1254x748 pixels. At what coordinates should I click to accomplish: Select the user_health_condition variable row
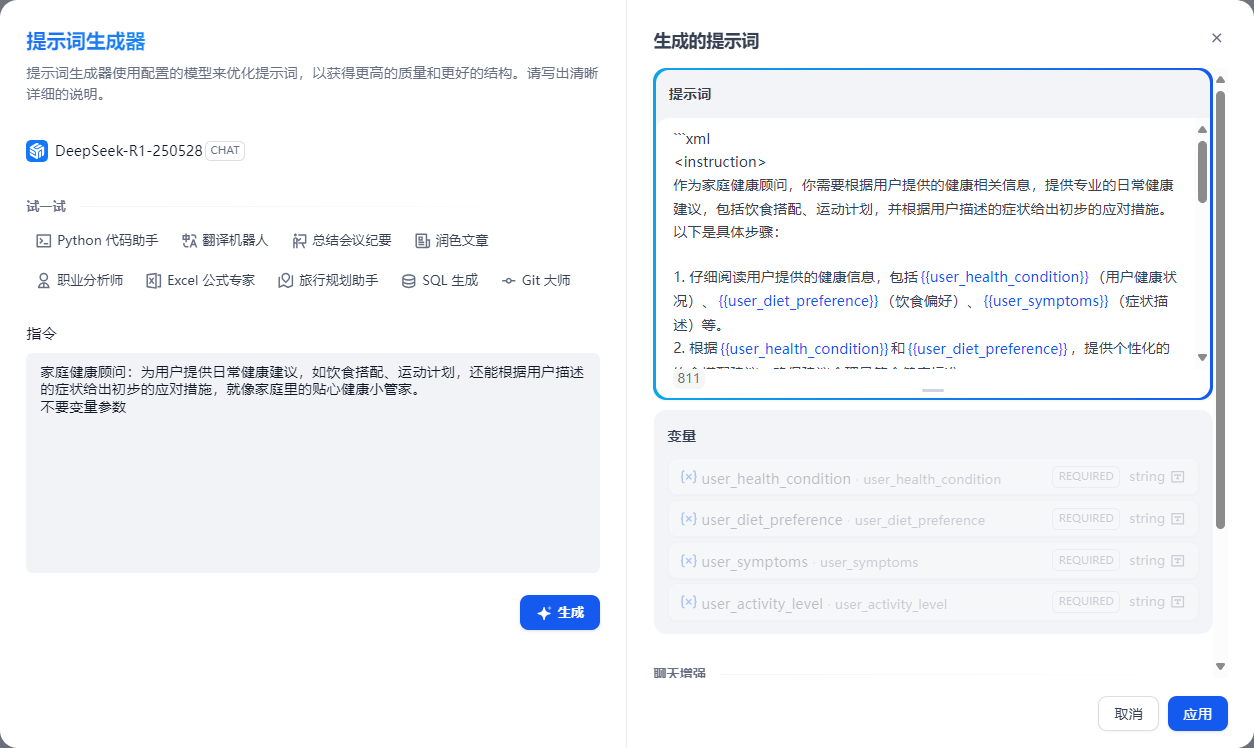coord(933,477)
